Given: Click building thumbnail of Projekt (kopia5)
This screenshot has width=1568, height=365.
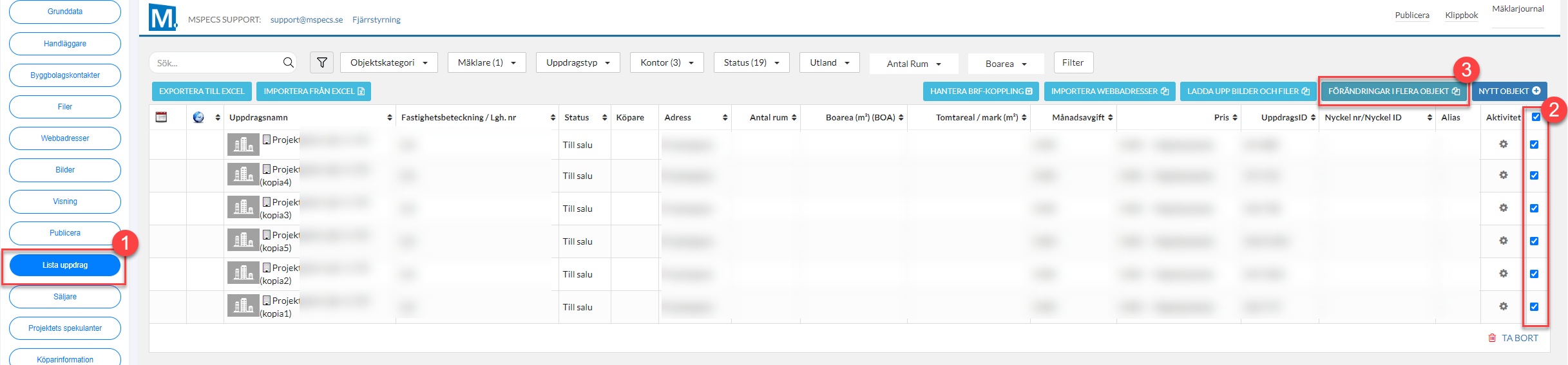Looking at the screenshot, I should coord(243,239).
